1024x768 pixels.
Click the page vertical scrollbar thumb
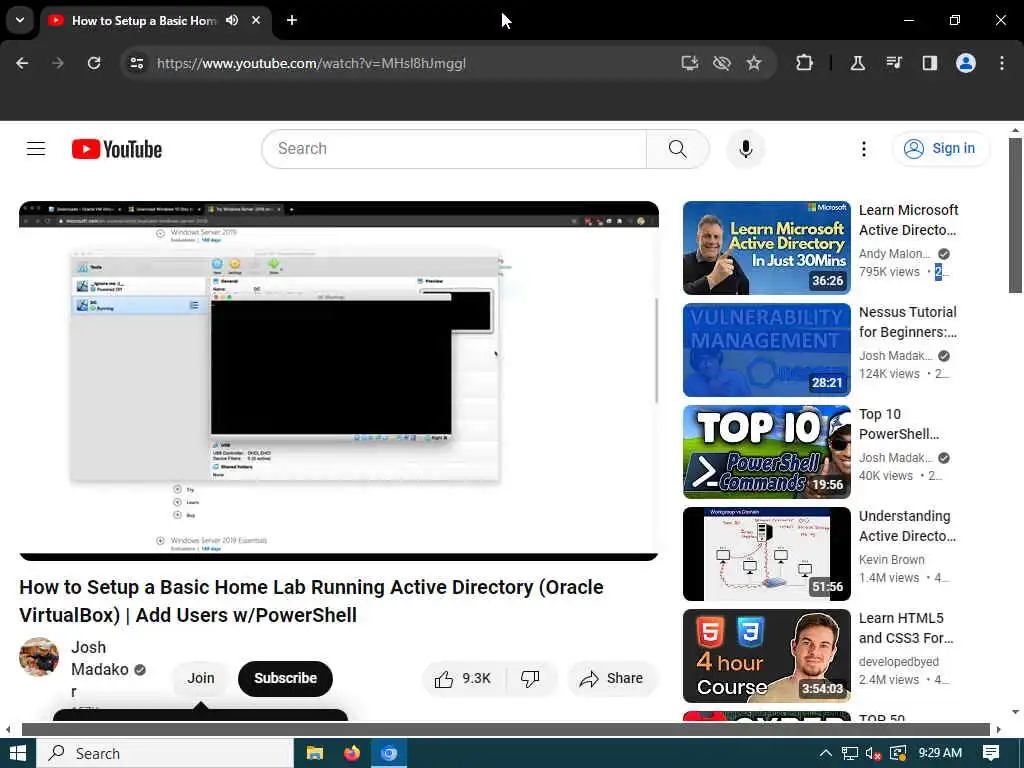pyautogui.click(x=1015, y=215)
